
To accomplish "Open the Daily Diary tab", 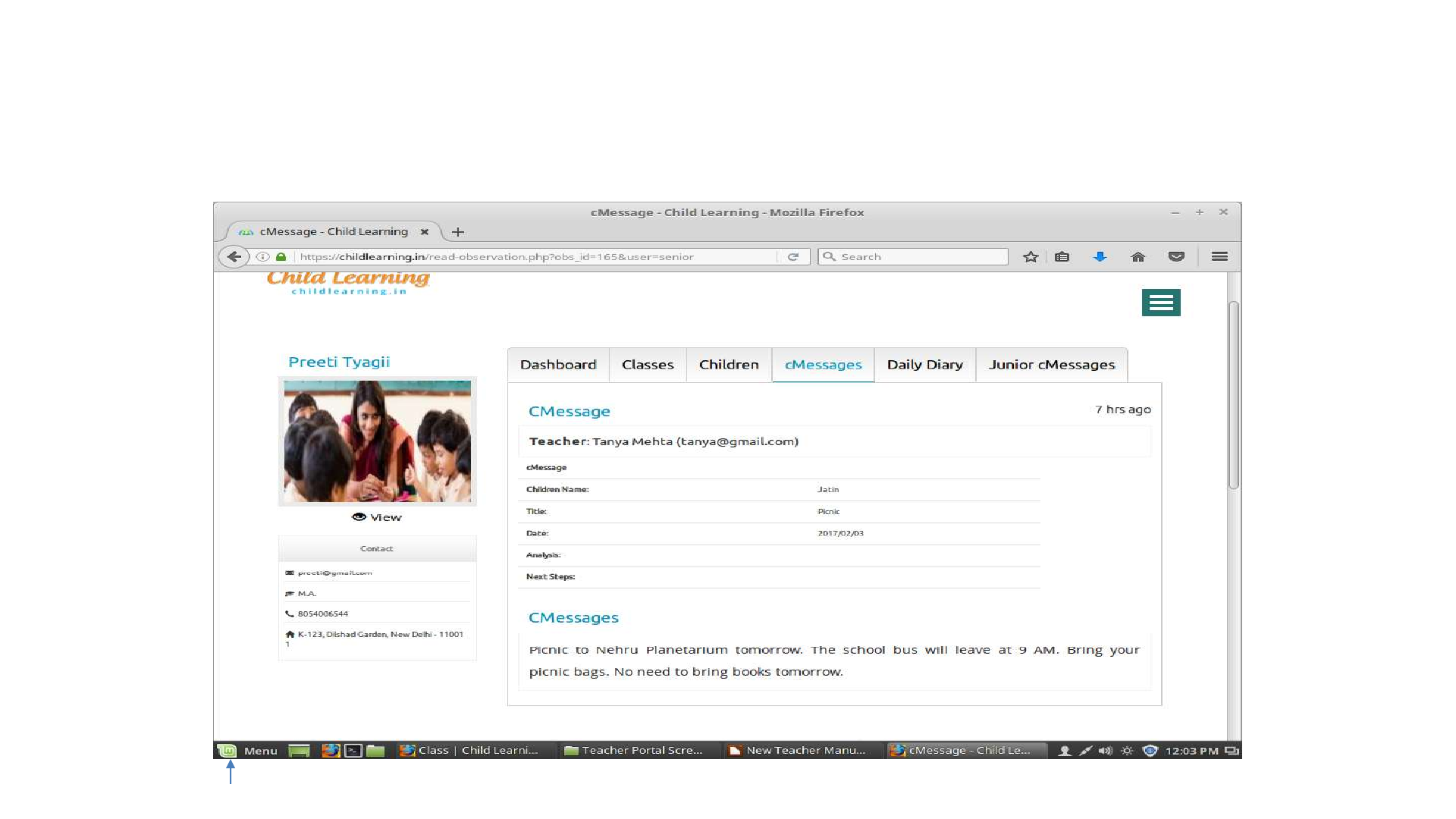I will coord(924,365).
